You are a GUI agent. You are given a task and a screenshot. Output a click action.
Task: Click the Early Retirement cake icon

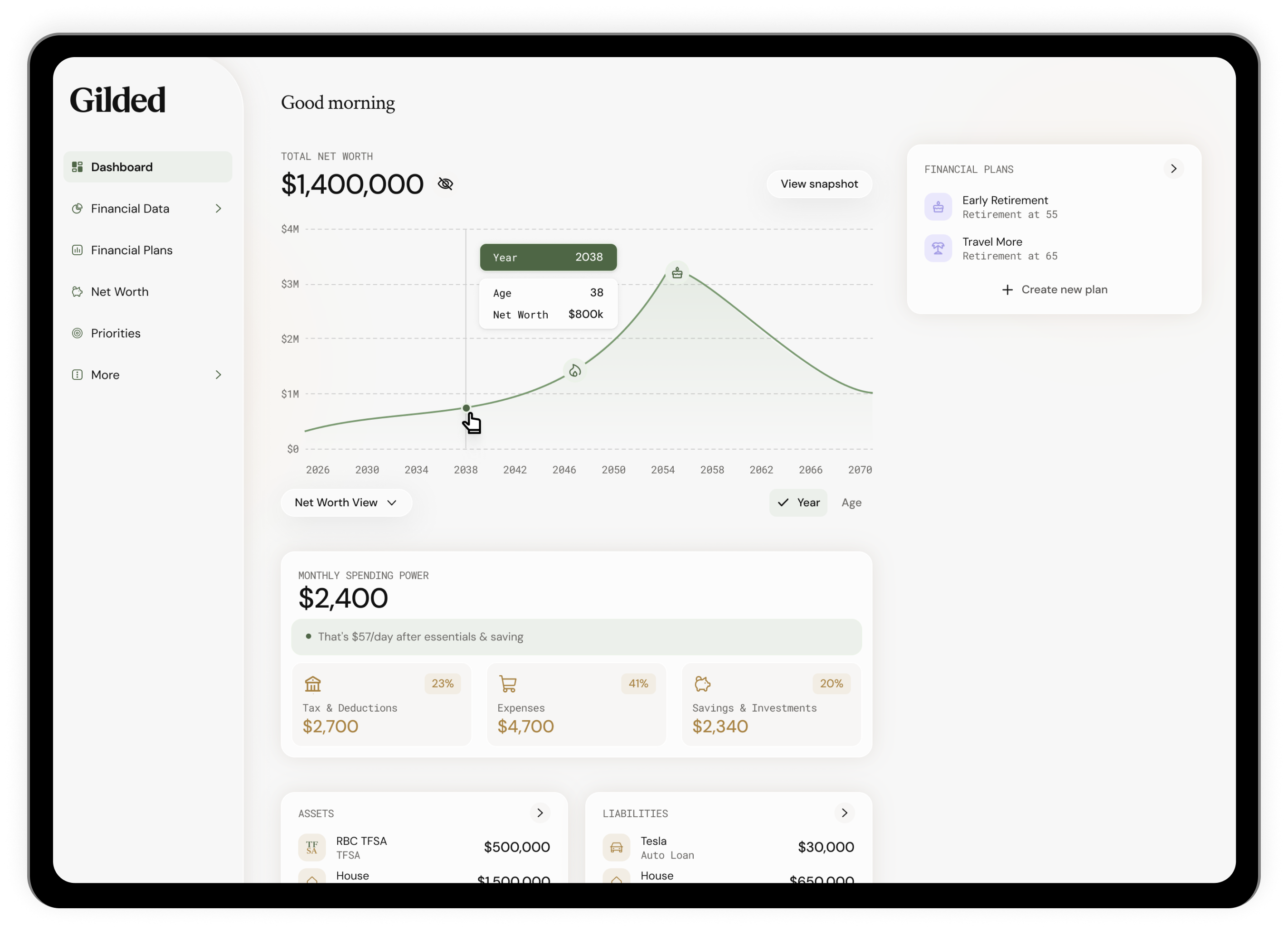(x=938, y=207)
